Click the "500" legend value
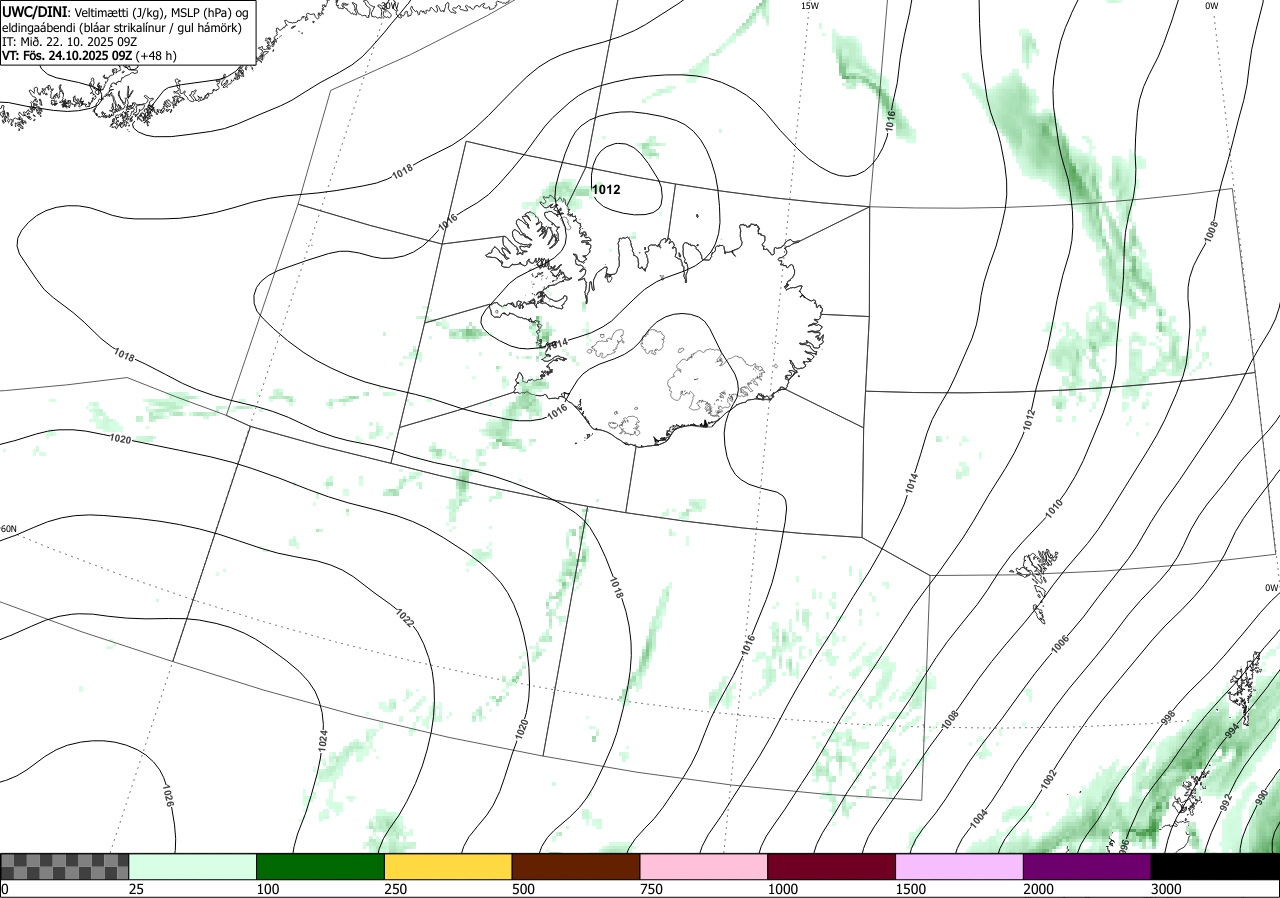This screenshot has width=1280, height=898. tap(523, 889)
